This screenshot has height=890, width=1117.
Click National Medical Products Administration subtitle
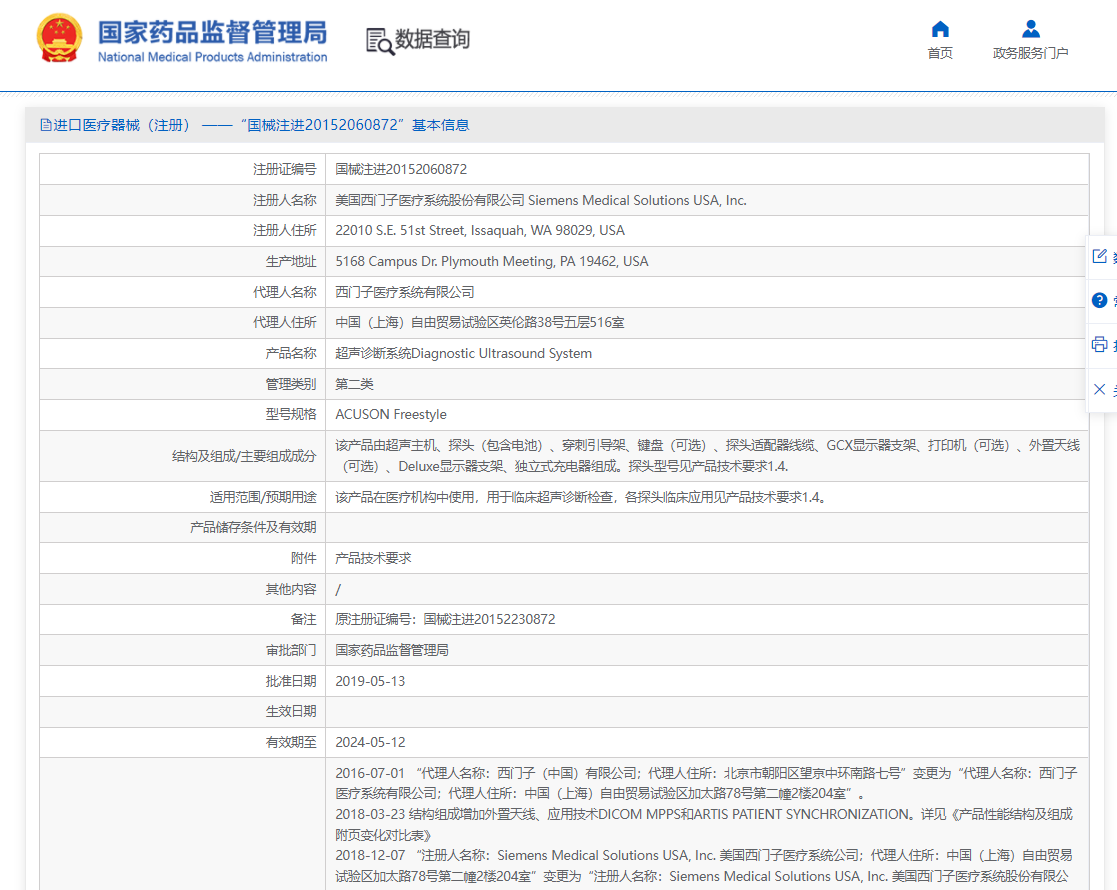212,57
